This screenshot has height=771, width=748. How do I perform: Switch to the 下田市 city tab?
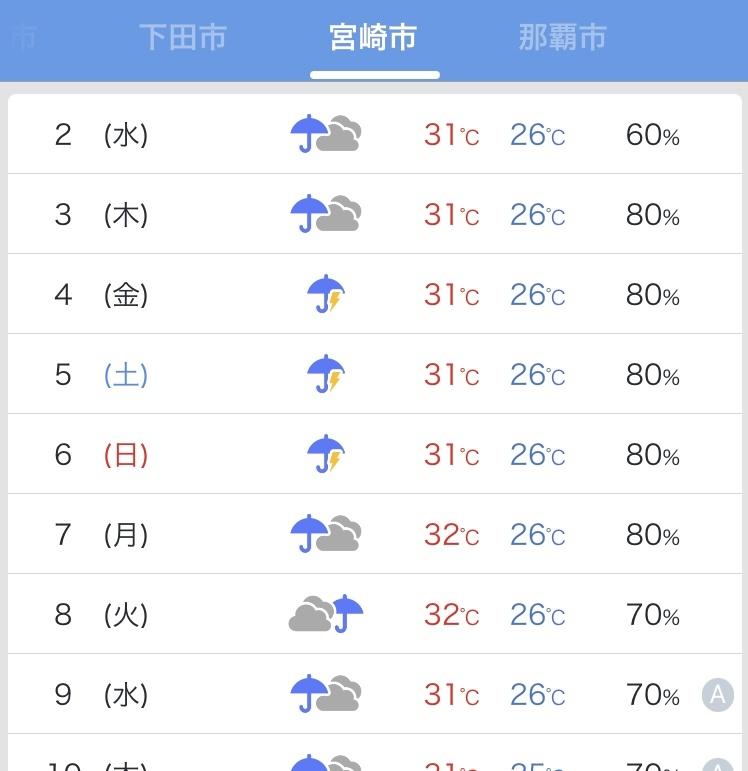coord(183,37)
